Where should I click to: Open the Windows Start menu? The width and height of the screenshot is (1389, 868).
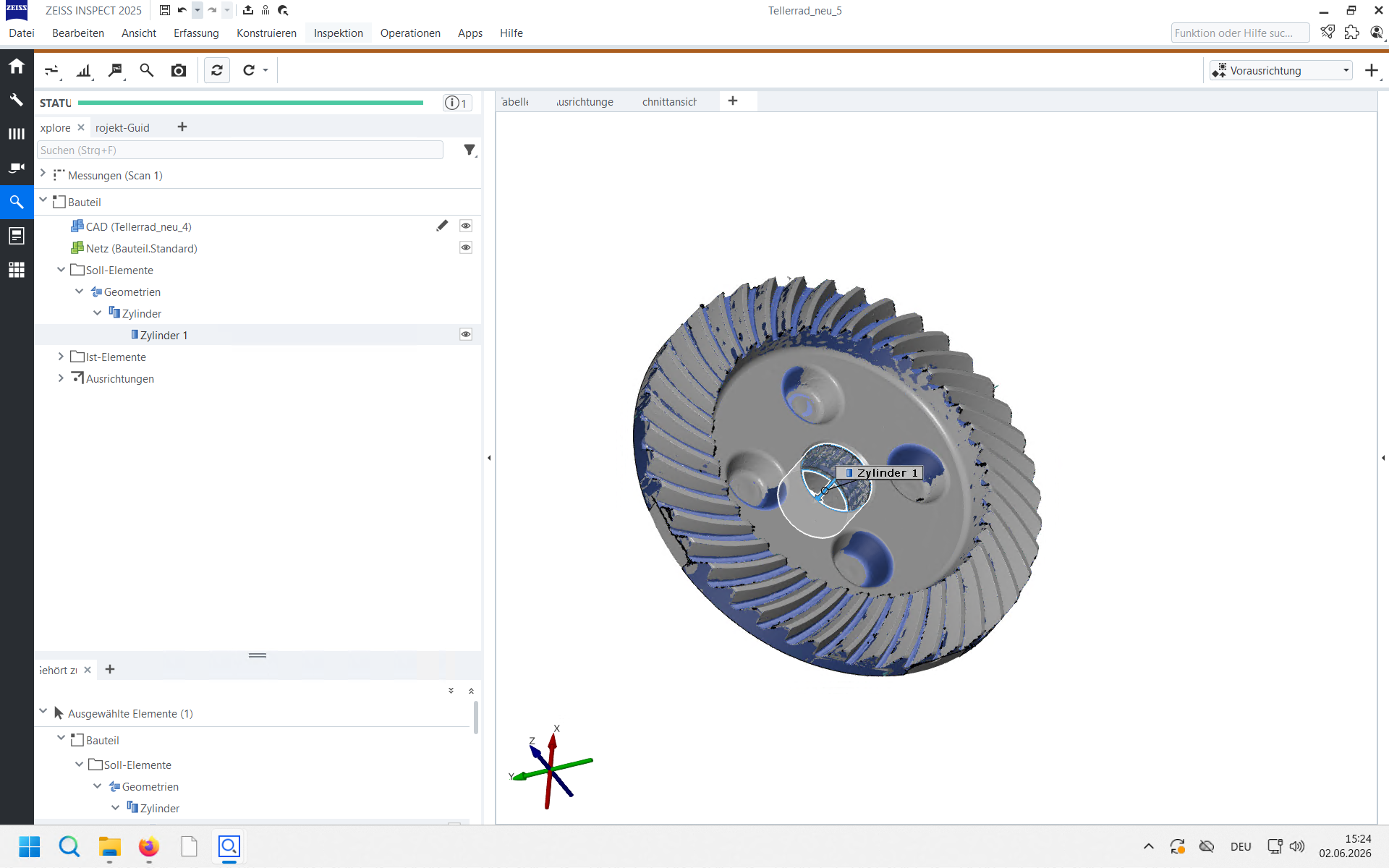[30, 846]
